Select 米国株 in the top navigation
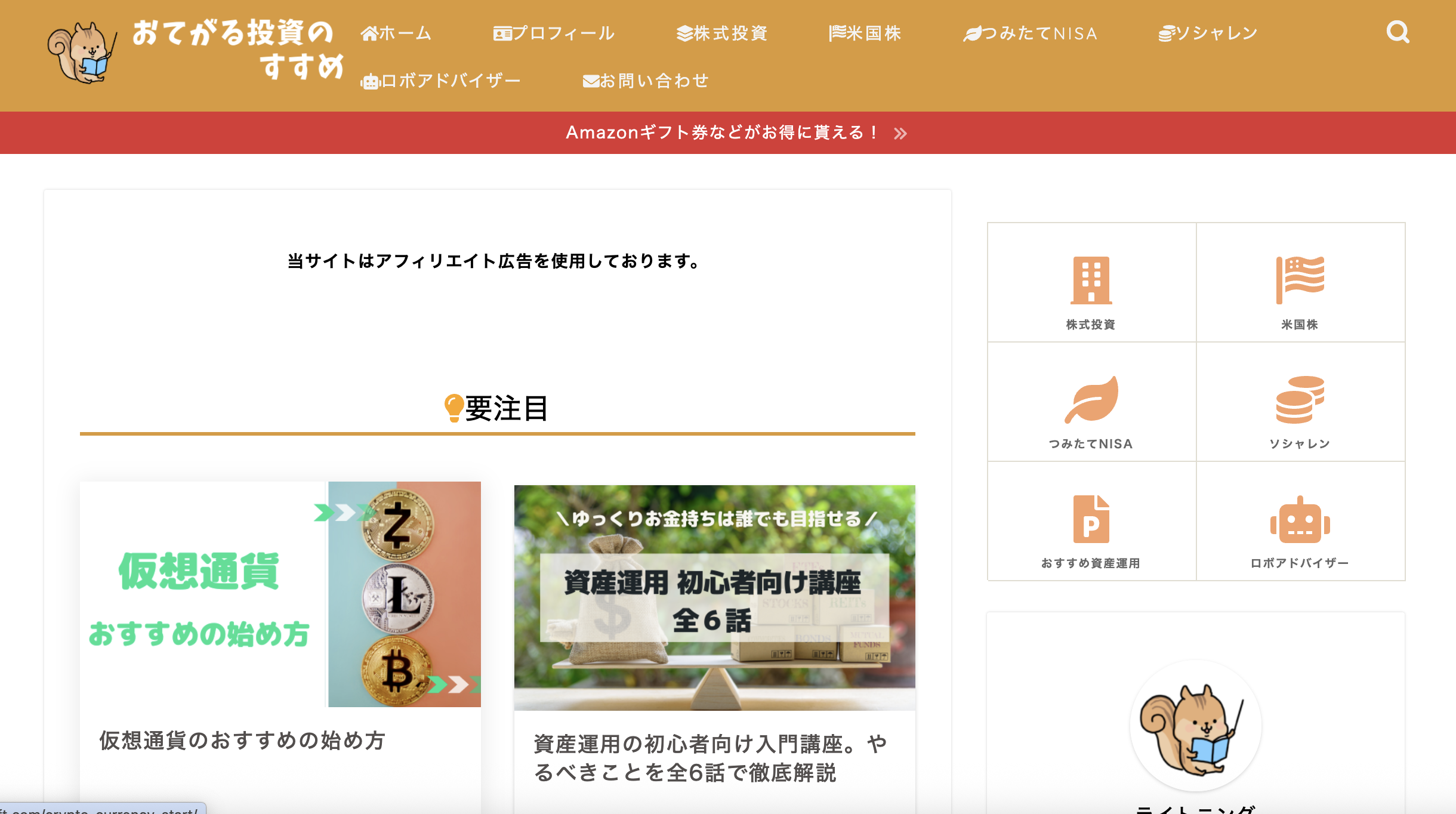 pyautogui.click(x=865, y=33)
